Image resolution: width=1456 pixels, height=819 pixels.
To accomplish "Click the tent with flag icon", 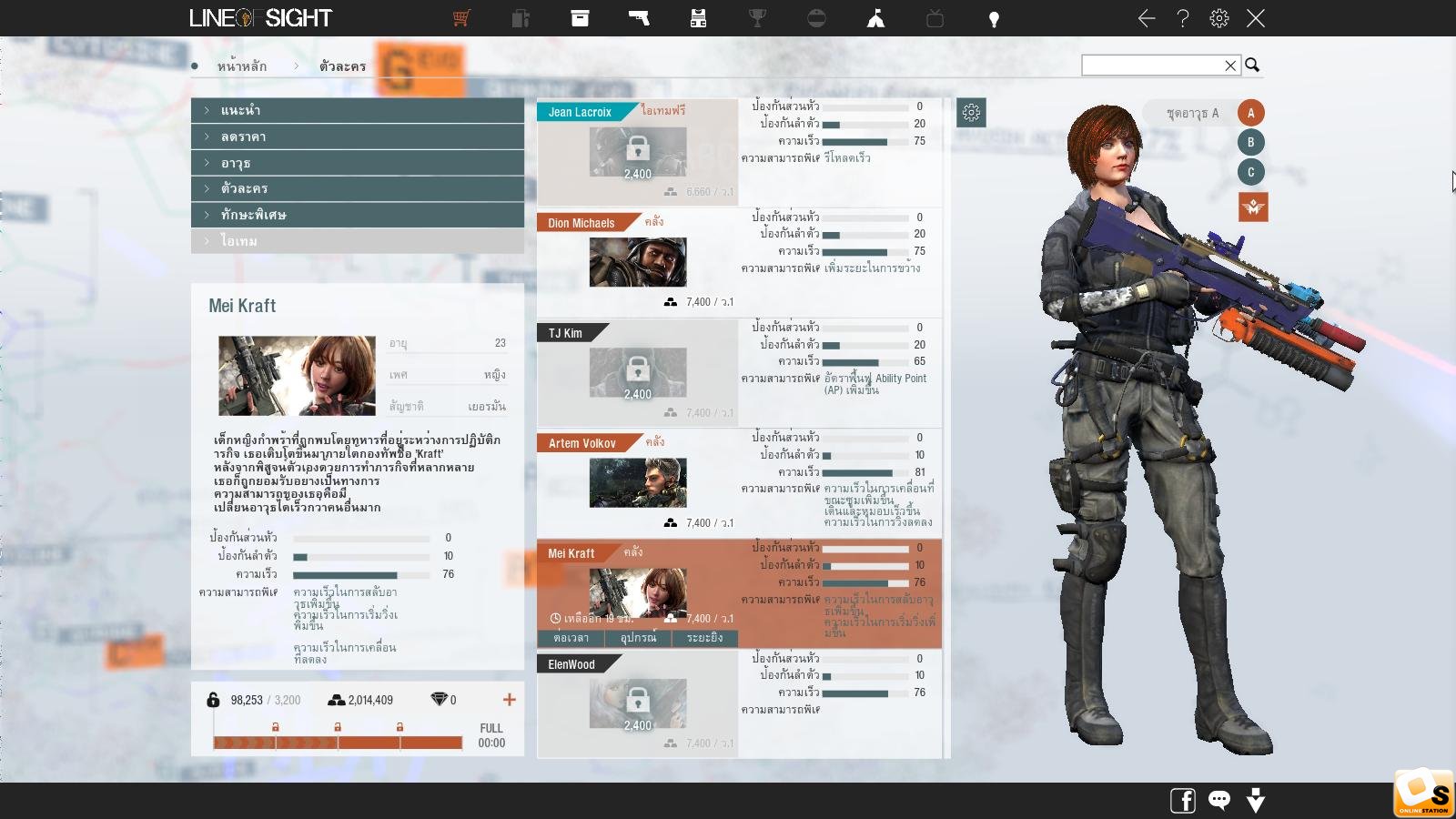I will pyautogui.click(x=875, y=18).
